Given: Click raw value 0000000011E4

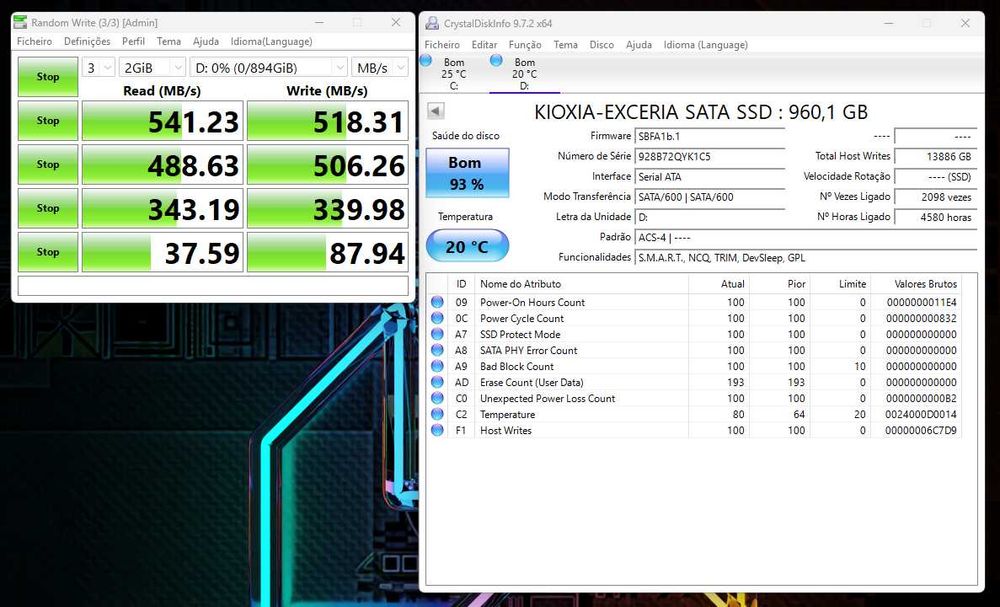Looking at the screenshot, I should pos(921,302).
